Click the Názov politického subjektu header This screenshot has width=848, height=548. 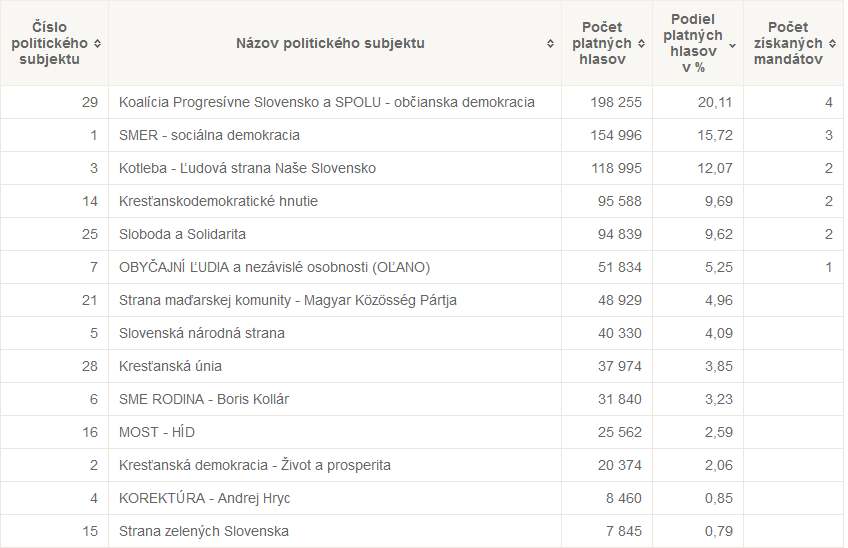pyautogui.click(x=330, y=43)
